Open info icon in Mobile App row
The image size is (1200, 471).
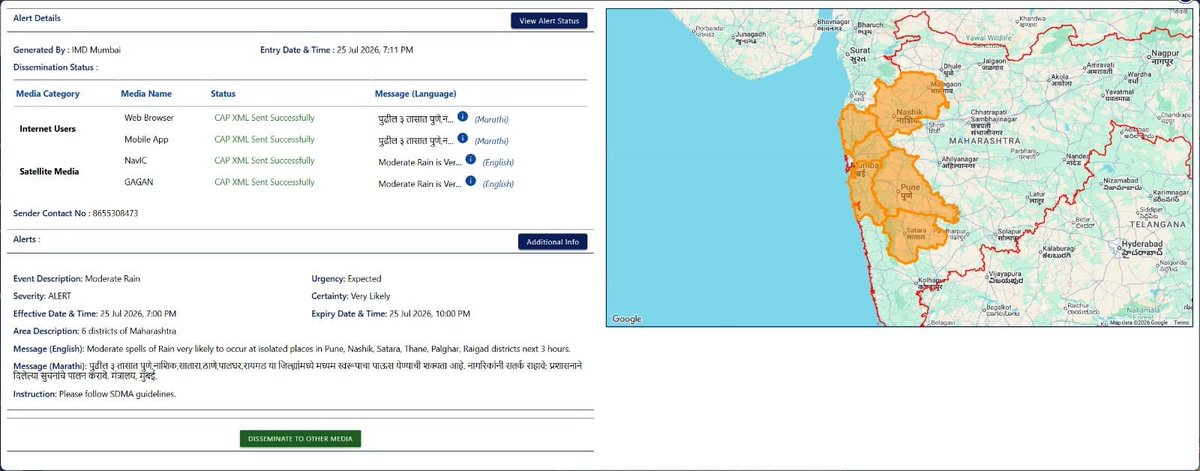[x=463, y=139]
